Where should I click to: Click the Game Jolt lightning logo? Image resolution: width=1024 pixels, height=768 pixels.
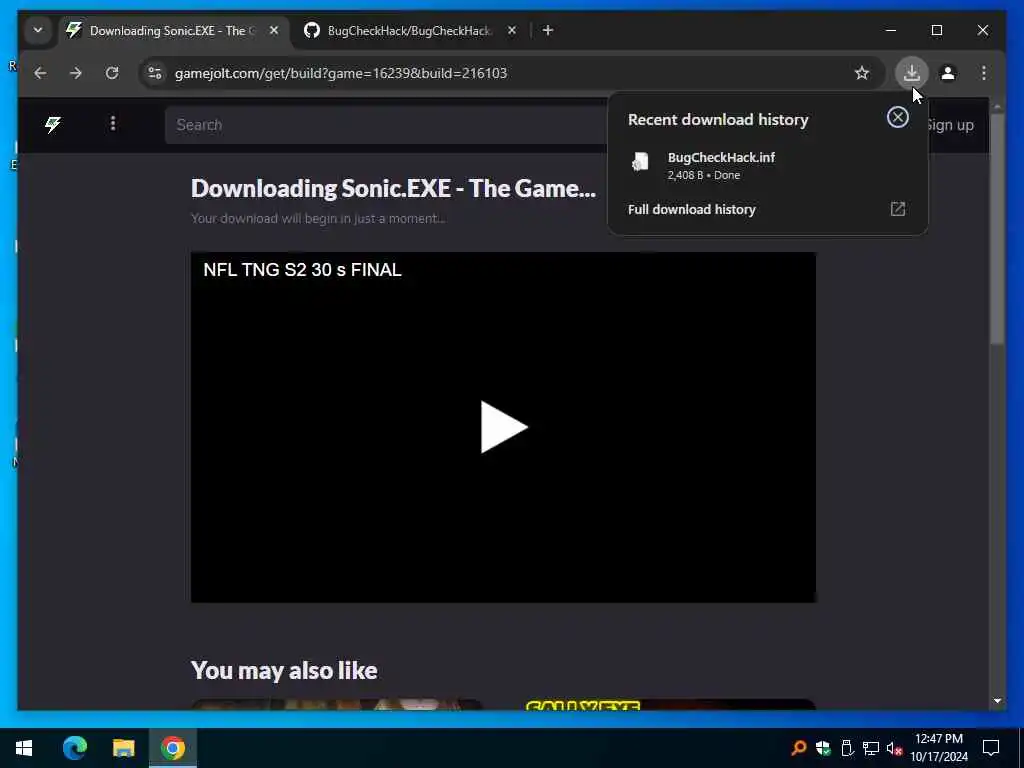click(53, 124)
